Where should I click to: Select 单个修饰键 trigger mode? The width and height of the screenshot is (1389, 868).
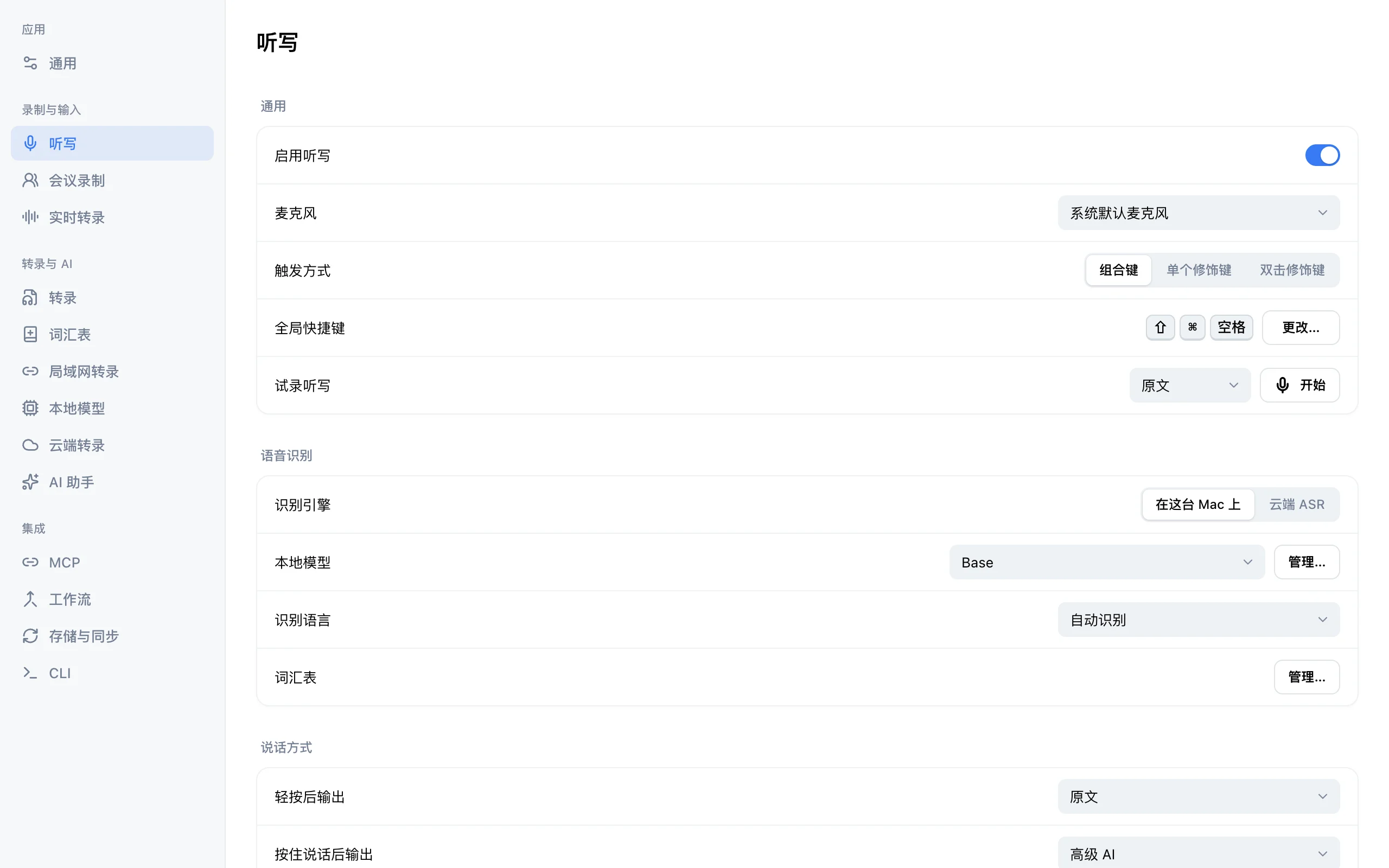(1199, 270)
